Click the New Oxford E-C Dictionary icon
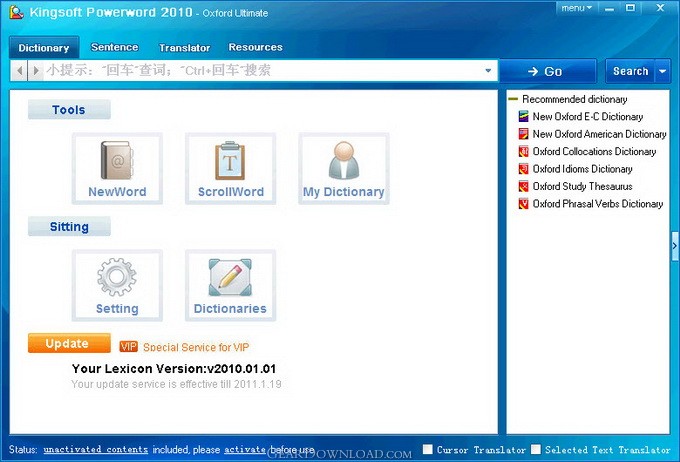This screenshot has width=680, height=462. [524, 116]
